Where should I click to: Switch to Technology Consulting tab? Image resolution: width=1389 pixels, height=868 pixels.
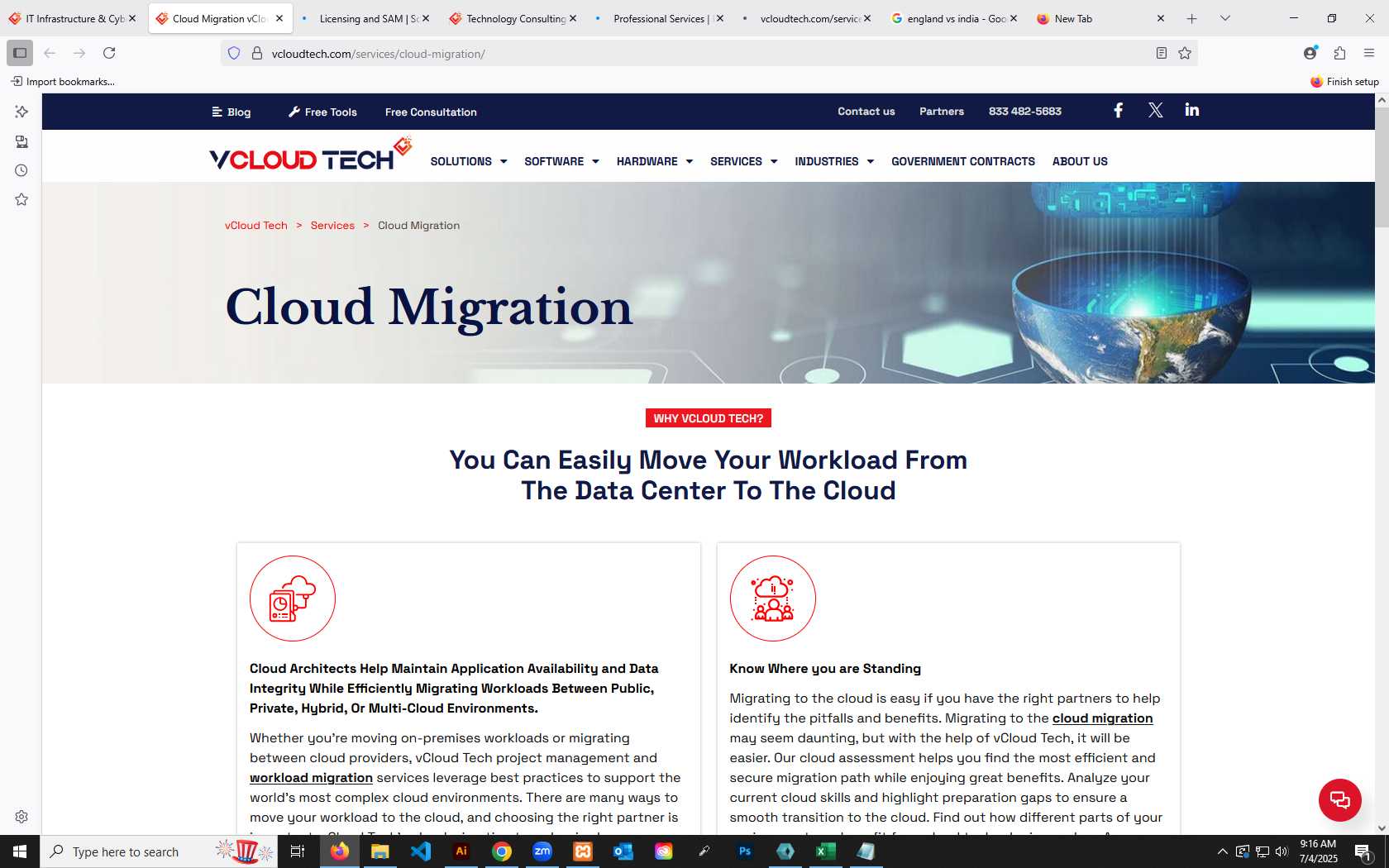(512, 18)
